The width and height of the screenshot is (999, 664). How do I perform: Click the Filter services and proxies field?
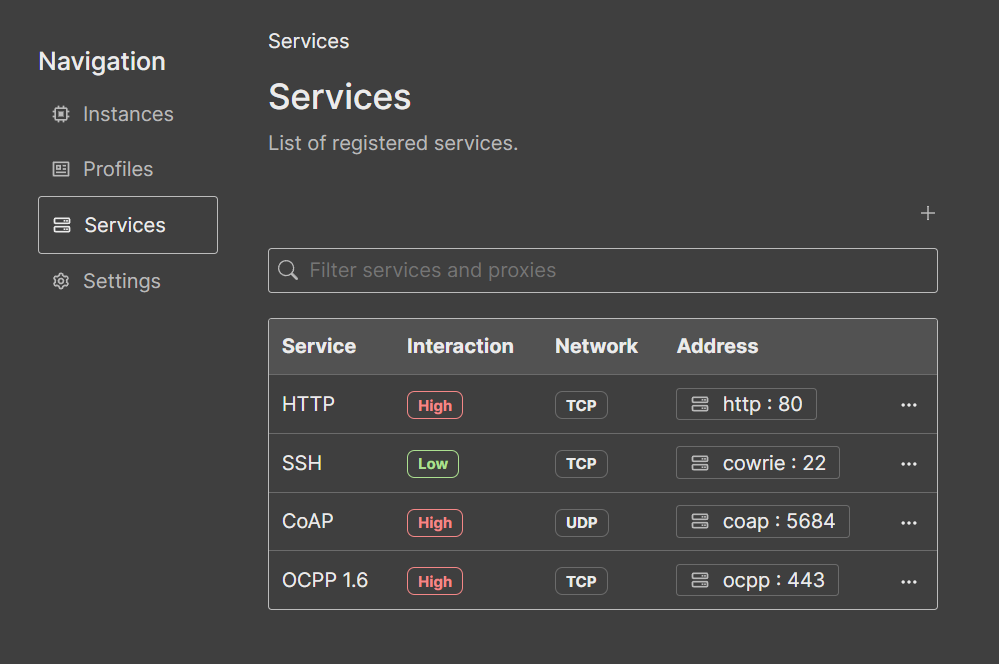click(615, 270)
